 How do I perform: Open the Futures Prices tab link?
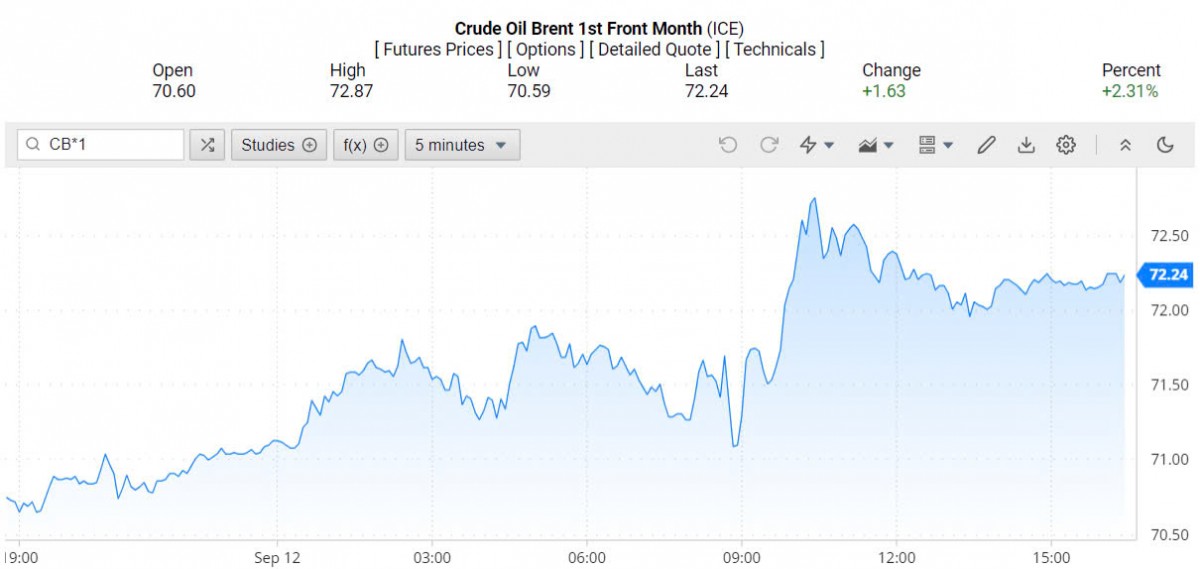point(438,49)
